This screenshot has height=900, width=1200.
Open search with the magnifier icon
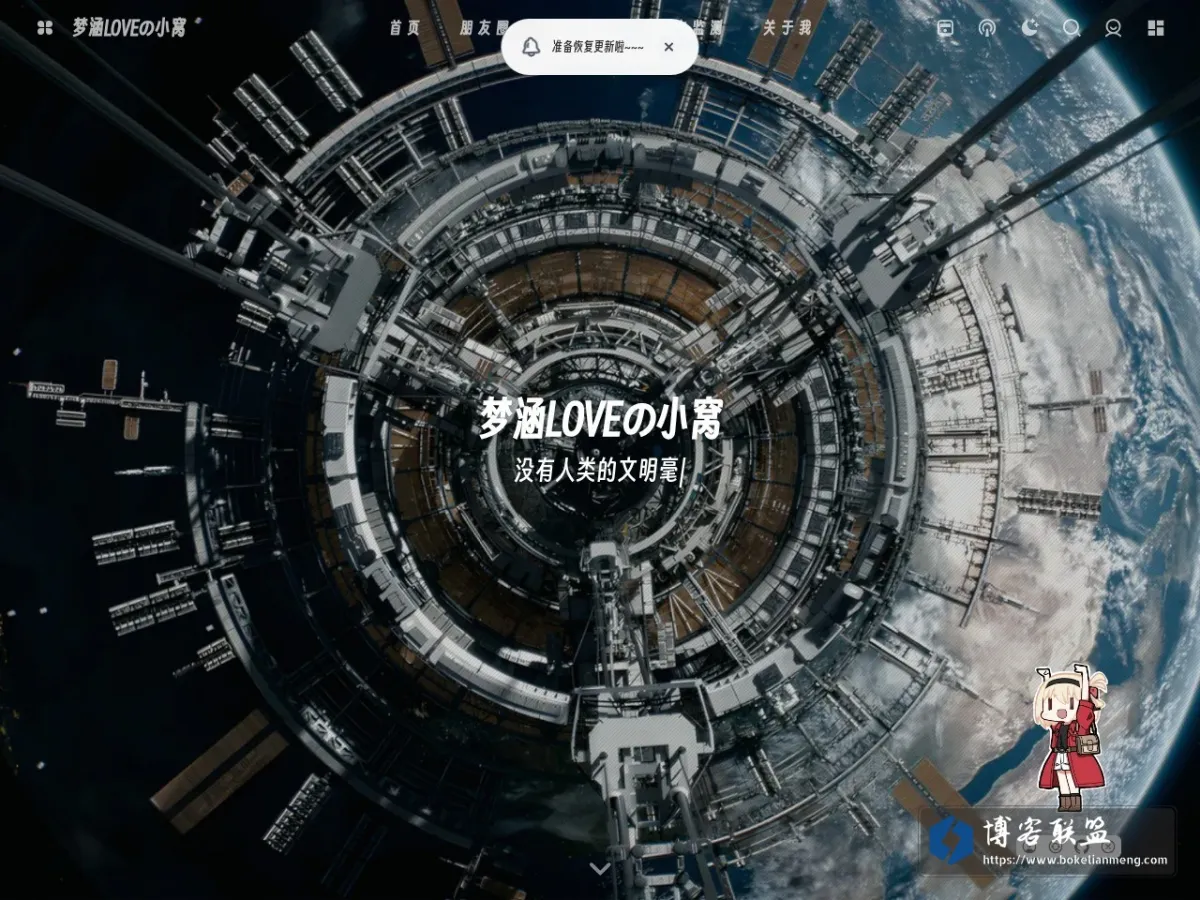pos(1072,28)
